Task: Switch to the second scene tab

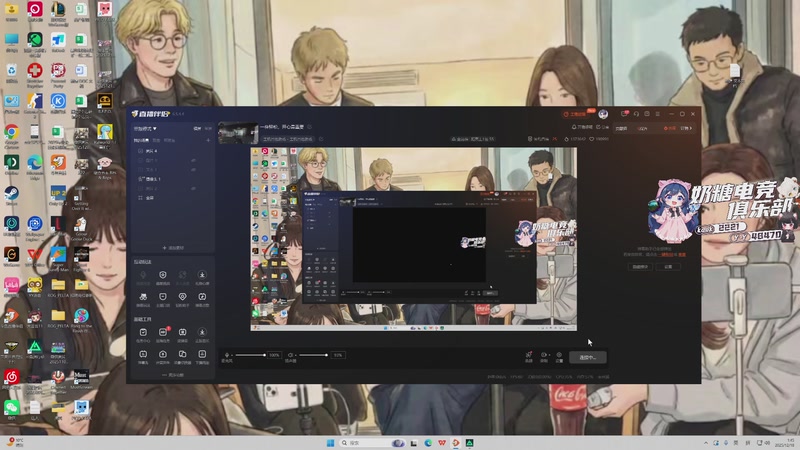Action: [156, 140]
